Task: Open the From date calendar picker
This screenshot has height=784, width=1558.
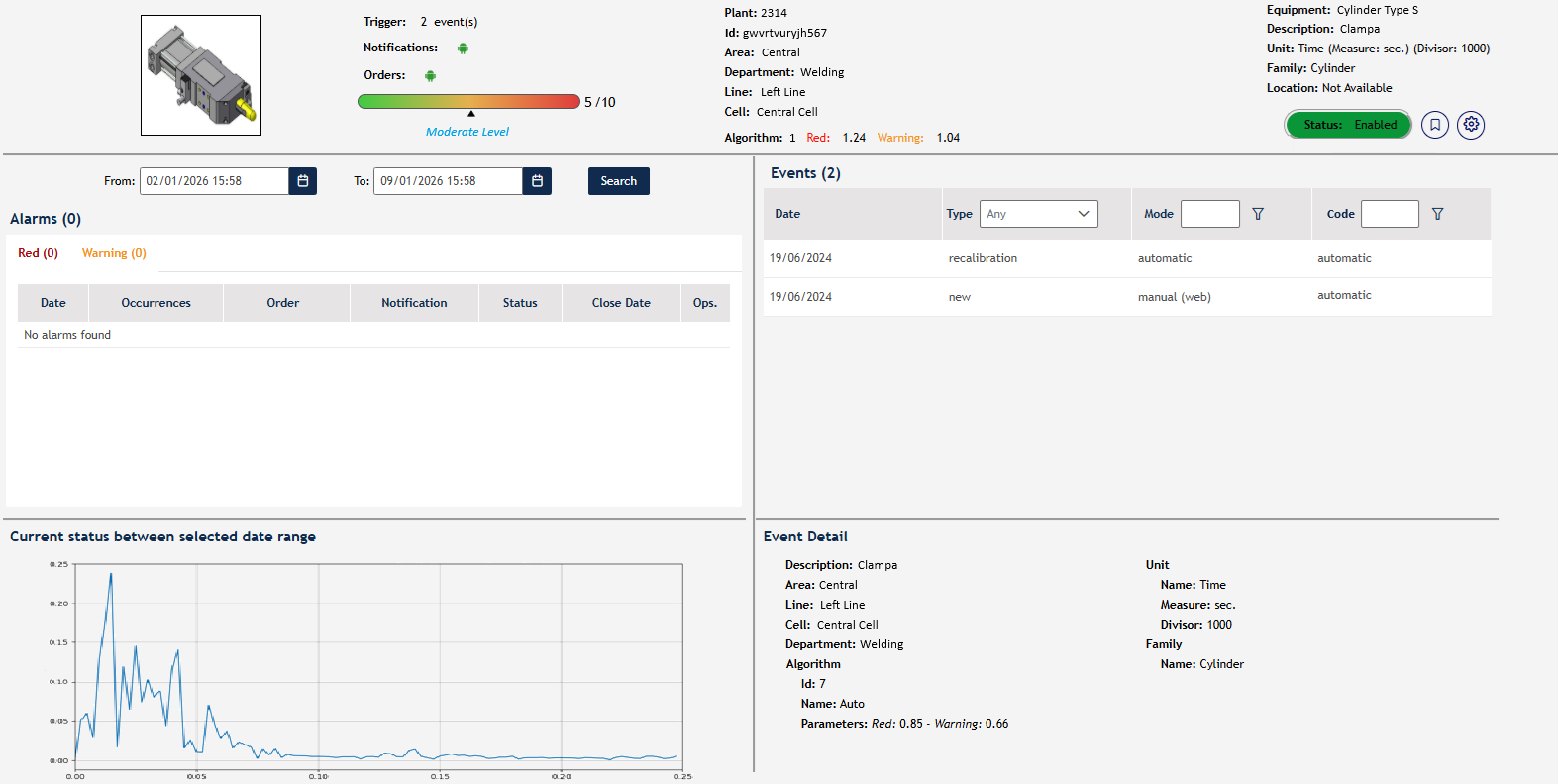Action: click(x=303, y=181)
